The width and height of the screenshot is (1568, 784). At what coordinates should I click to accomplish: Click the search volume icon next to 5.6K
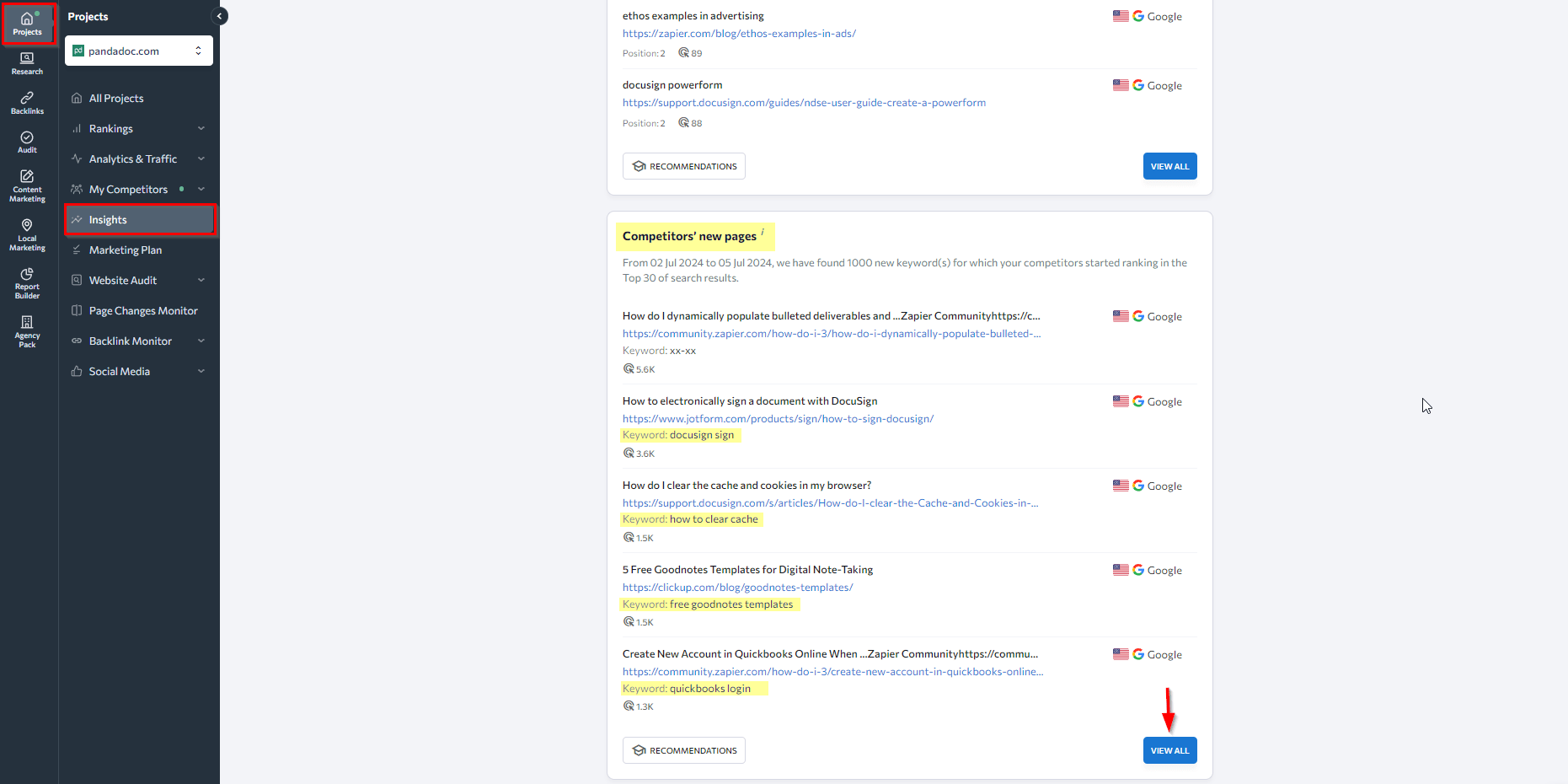629,368
